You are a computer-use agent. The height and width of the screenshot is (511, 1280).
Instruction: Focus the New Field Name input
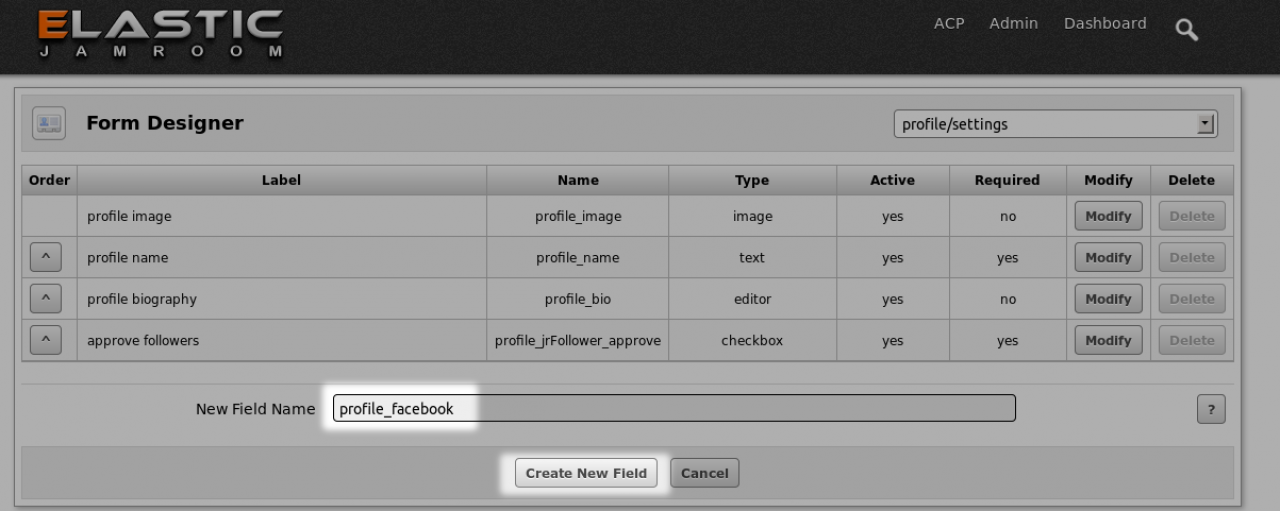[674, 408]
